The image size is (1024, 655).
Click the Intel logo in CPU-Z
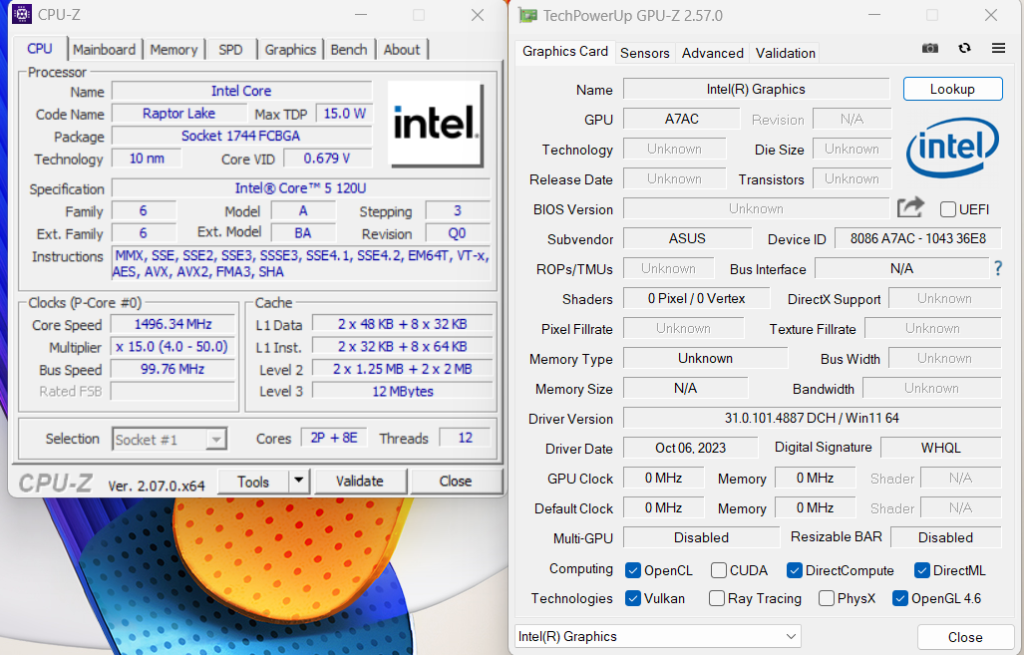434,124
